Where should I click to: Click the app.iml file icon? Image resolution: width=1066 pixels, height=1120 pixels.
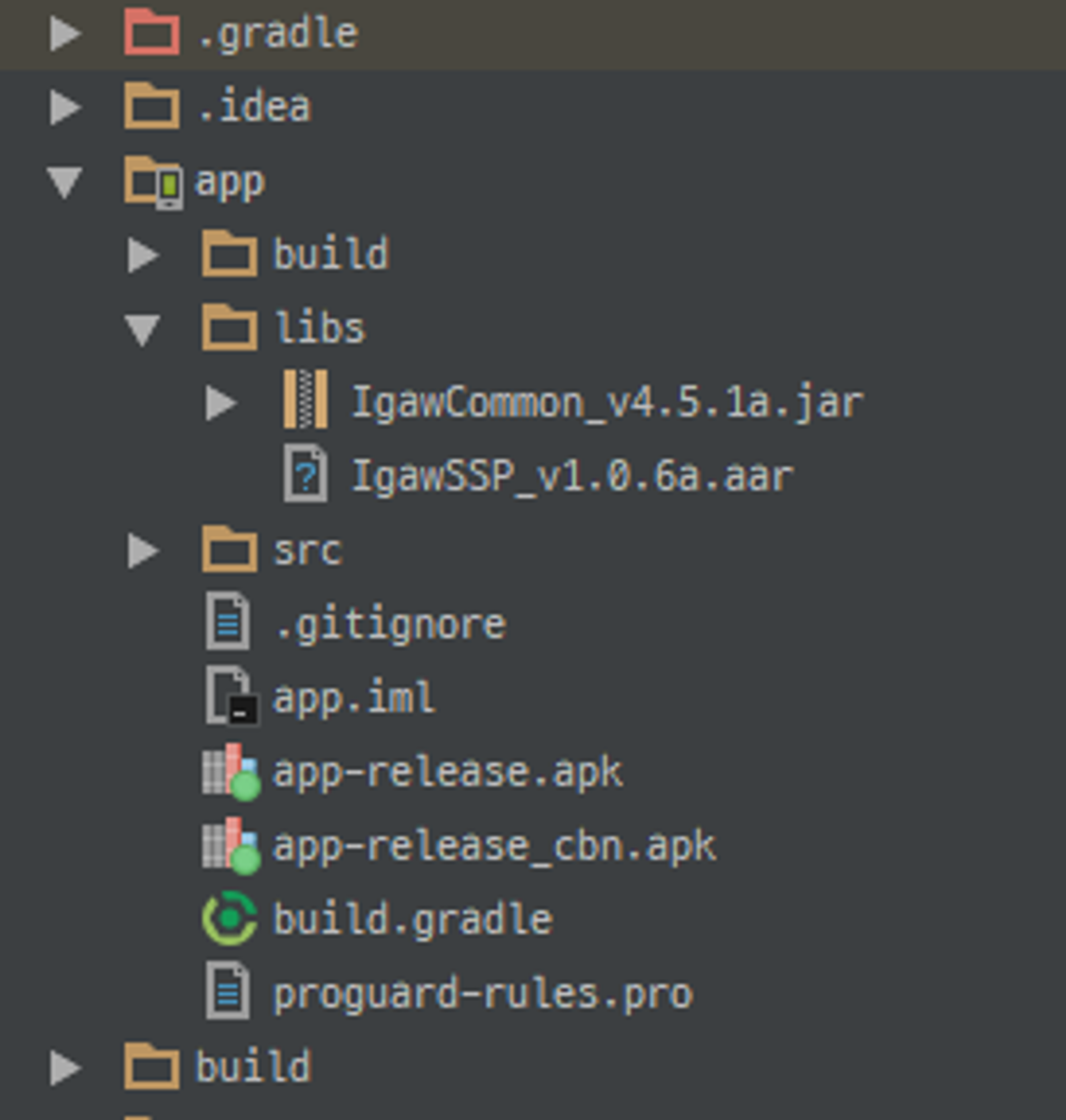(230, 696)
